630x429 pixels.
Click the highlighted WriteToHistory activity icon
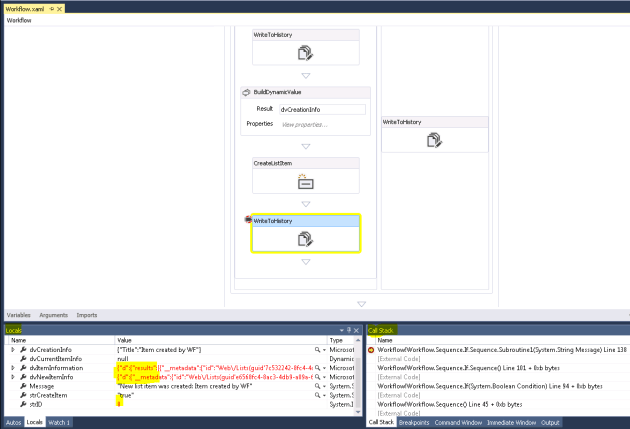tap(305, 238)
